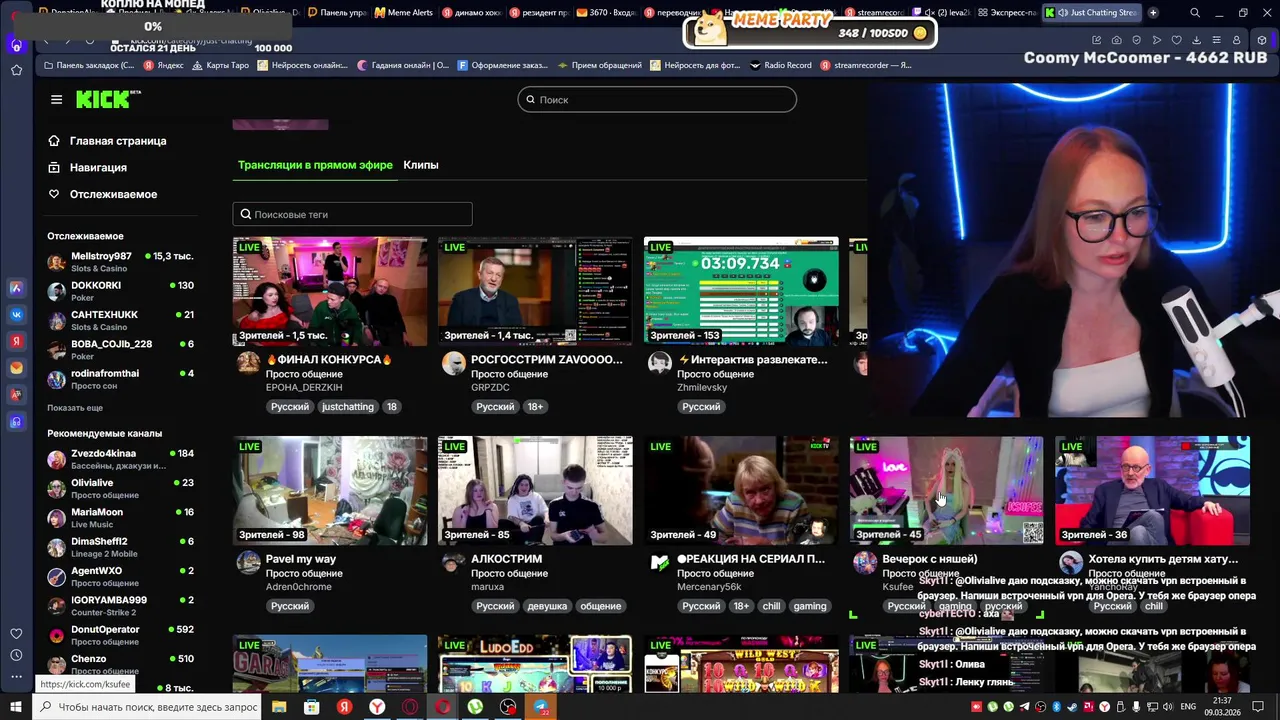Open heart favorites icon in Opera sidebar
The width and height of the screenshot is (1280, 720).
pos(16,633)
